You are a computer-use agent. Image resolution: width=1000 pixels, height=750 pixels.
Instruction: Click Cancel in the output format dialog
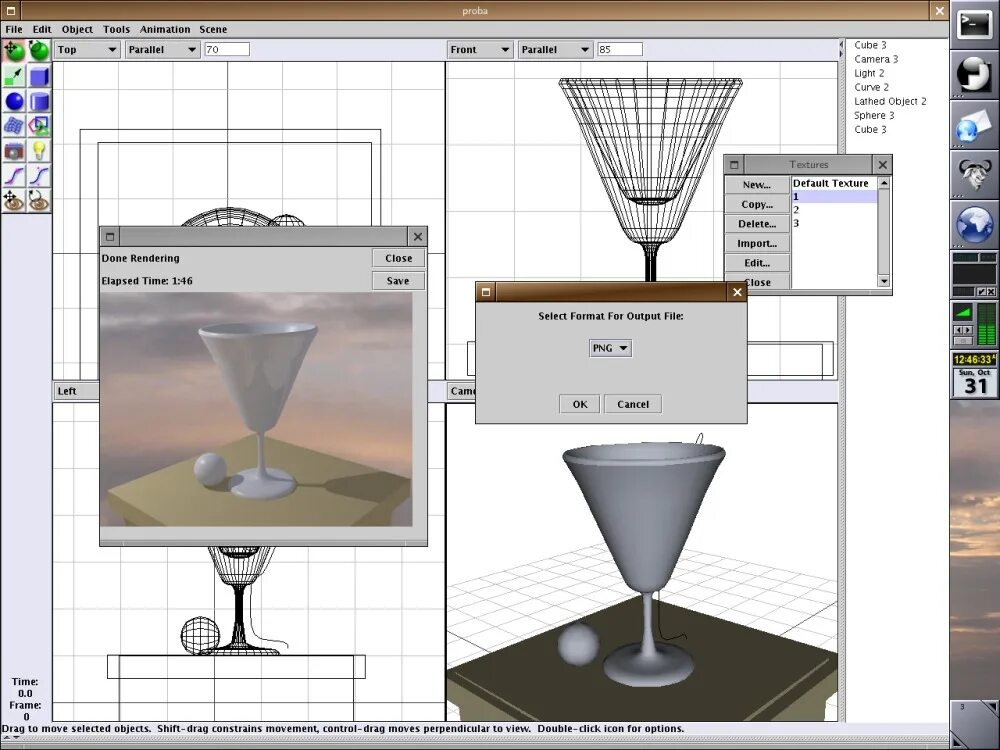[633, 404]
